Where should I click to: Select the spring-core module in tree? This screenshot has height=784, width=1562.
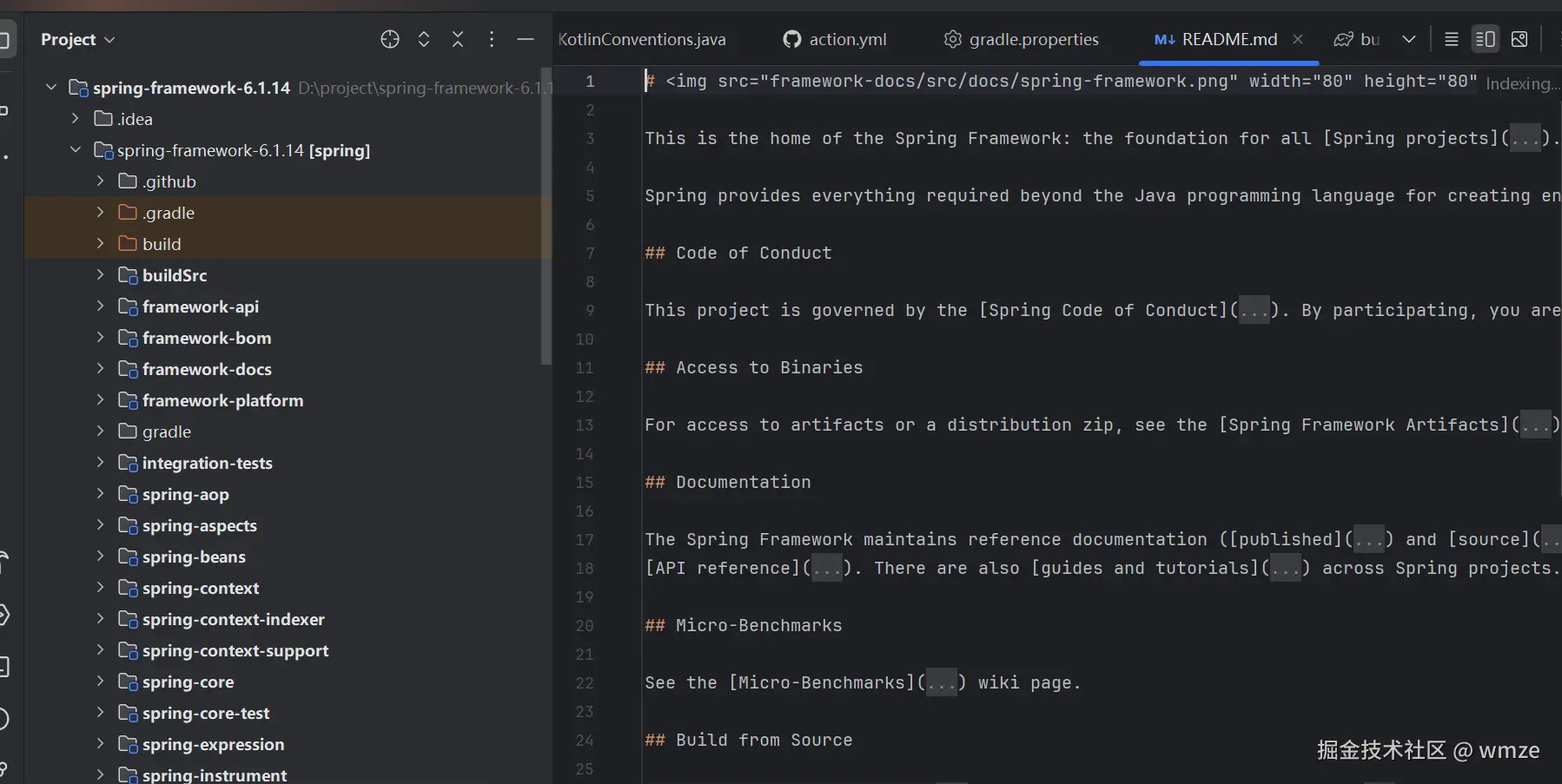[x=188, y=682]
